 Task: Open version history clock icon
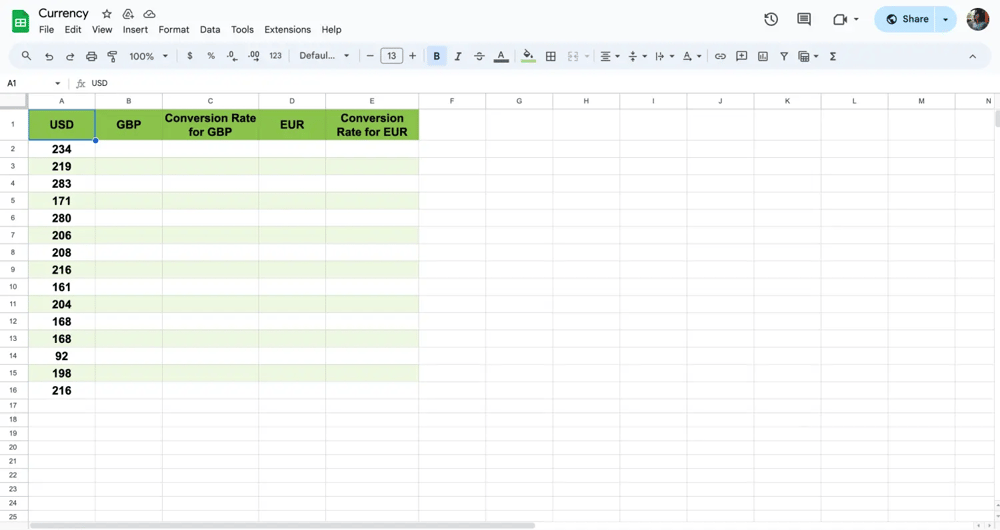pos(771,19)
